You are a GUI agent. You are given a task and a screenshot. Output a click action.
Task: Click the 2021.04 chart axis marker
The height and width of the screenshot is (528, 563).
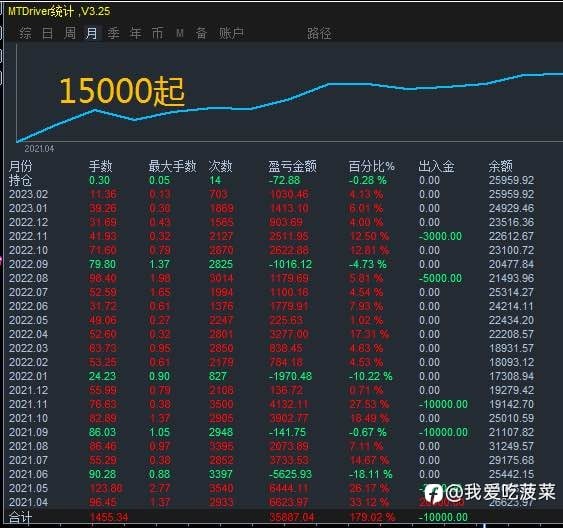tap(39, 149)
